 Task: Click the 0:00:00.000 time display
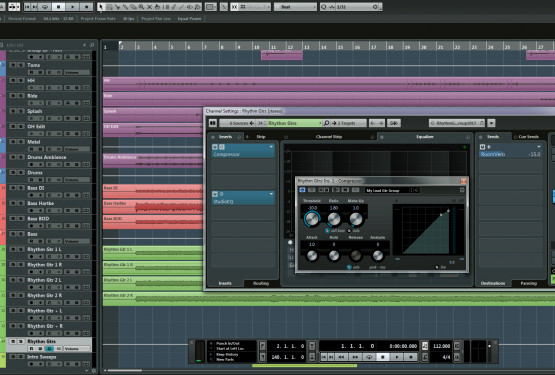pyautogui.click(x=403, y=346)
